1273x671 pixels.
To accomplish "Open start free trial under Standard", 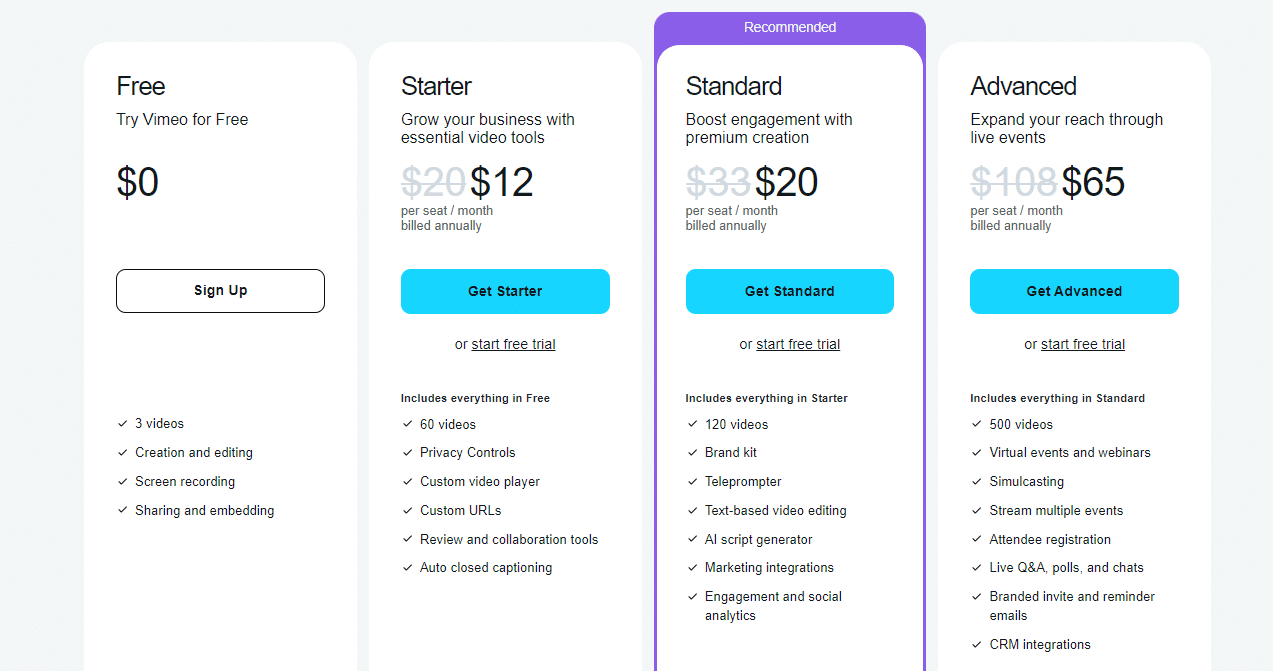I will point(798,344).
